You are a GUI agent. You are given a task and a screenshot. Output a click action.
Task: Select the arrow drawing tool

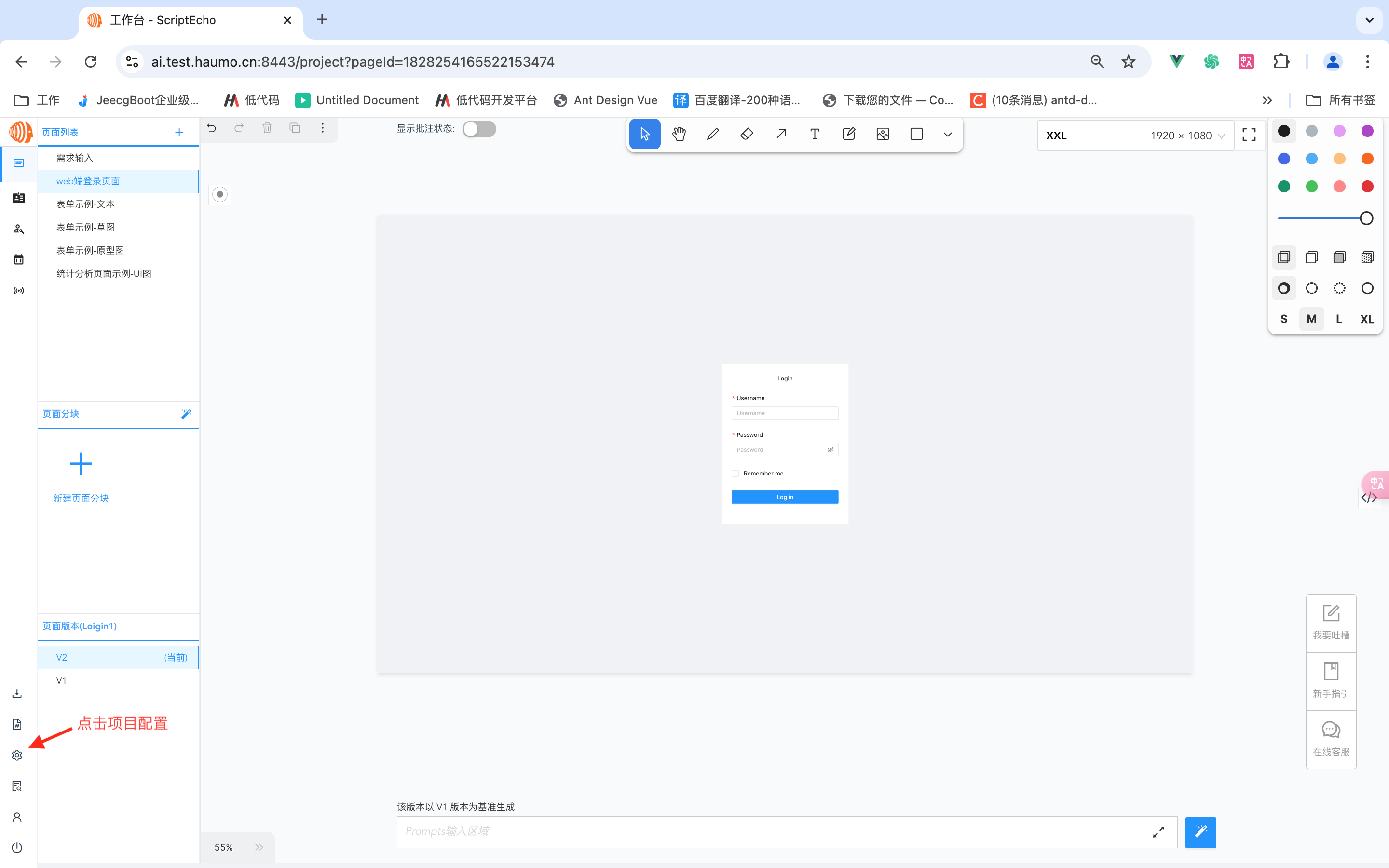(x=781, y=135)
